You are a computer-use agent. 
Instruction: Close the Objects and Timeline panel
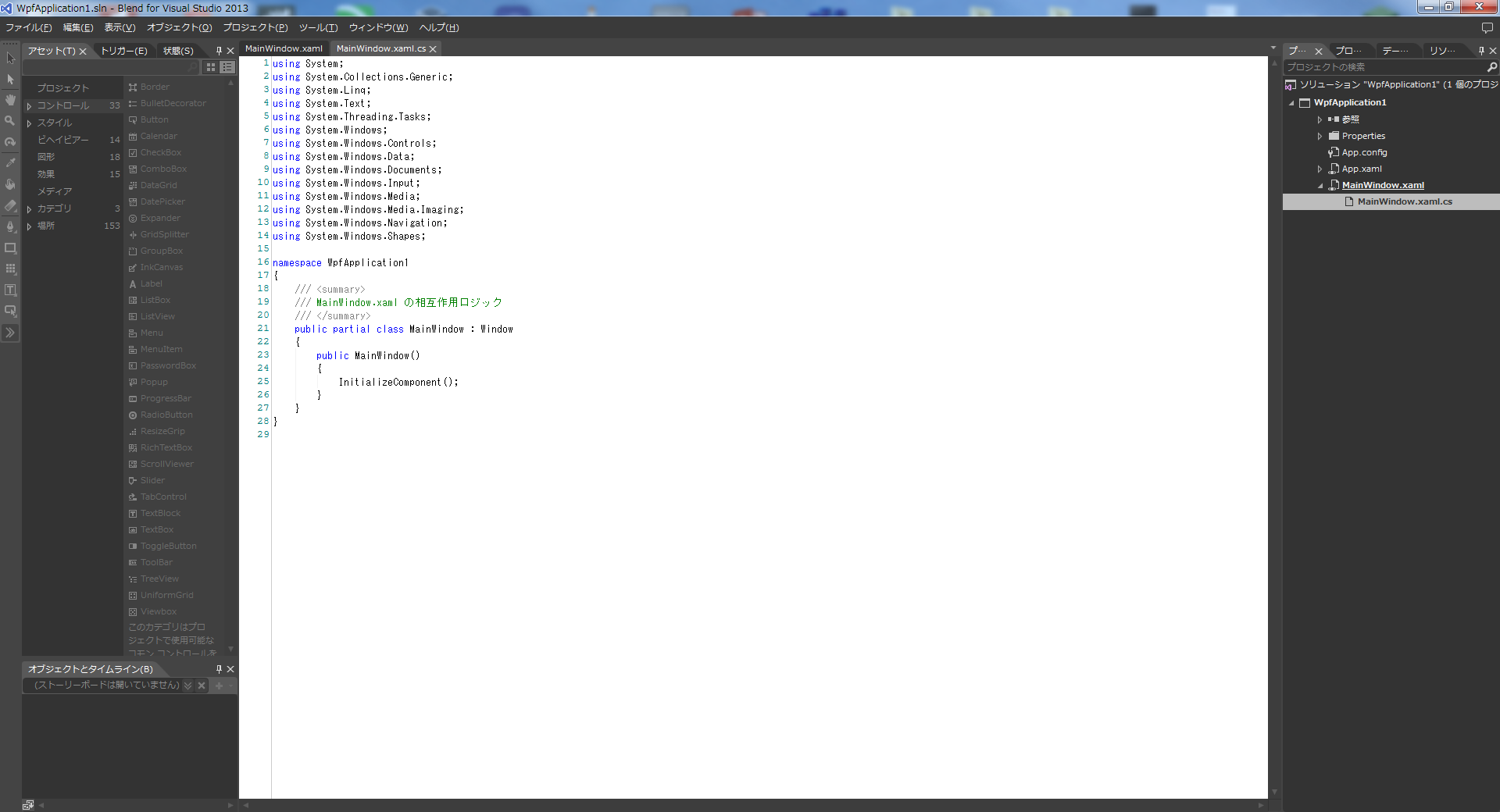(x=230, y=669)
